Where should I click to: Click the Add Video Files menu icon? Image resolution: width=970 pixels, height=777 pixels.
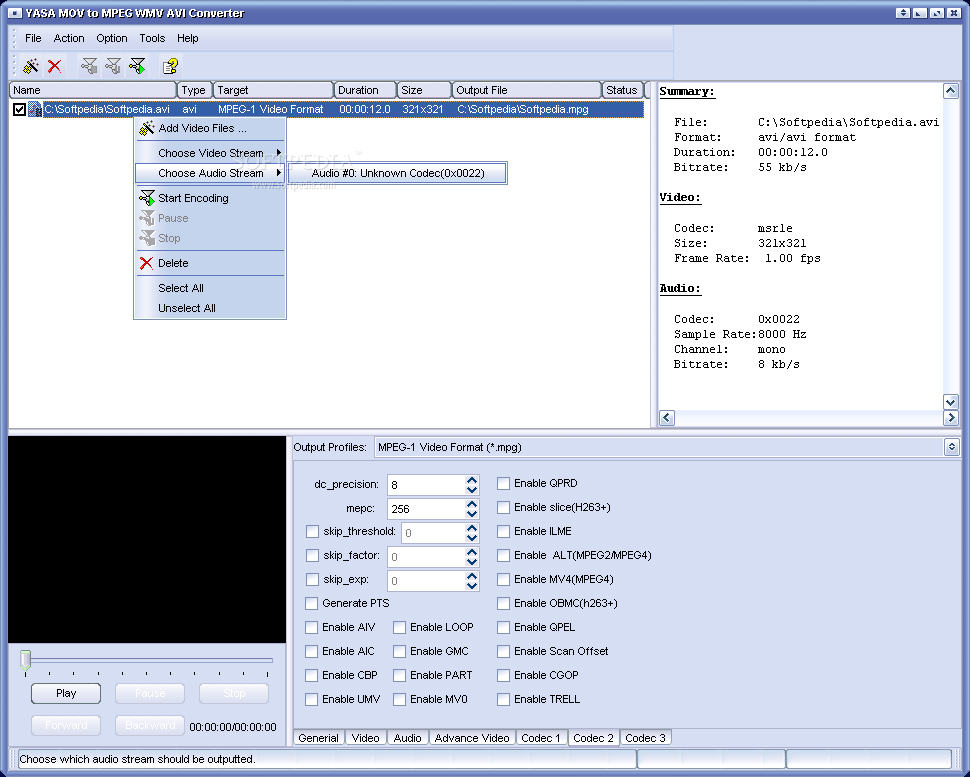pos(147,128)
